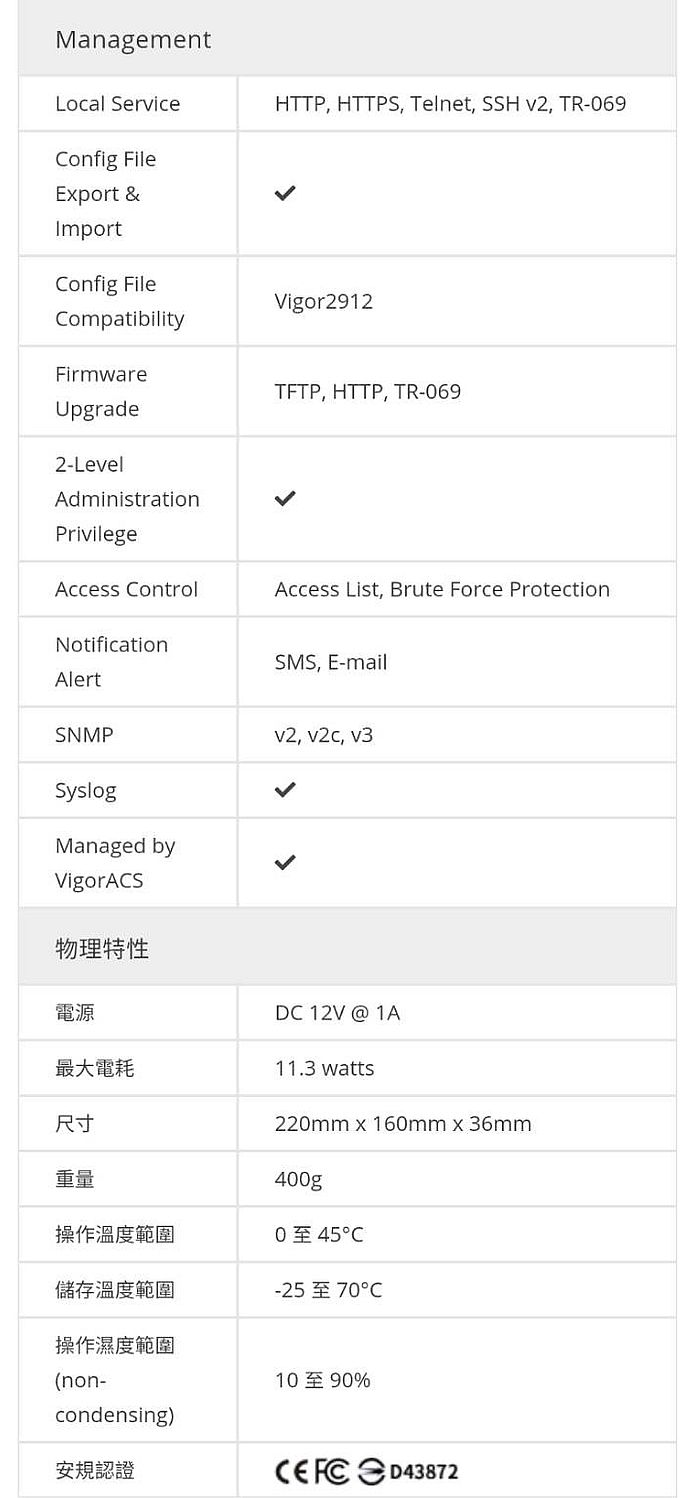Click the DC 12V @ 1A power value
This screenshot has width=700, height=1498.
[337, 1013]
